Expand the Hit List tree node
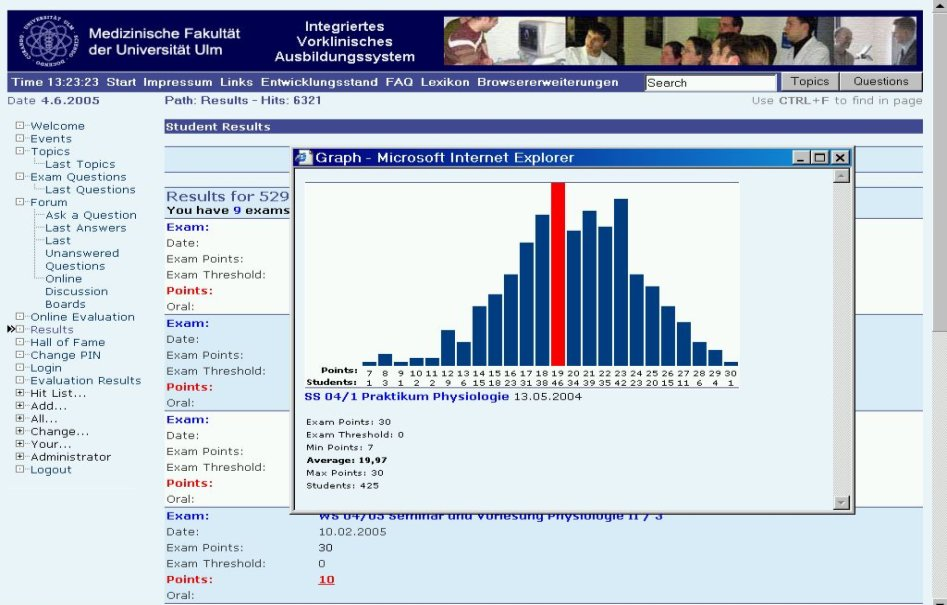 click(x=20, y=393)
